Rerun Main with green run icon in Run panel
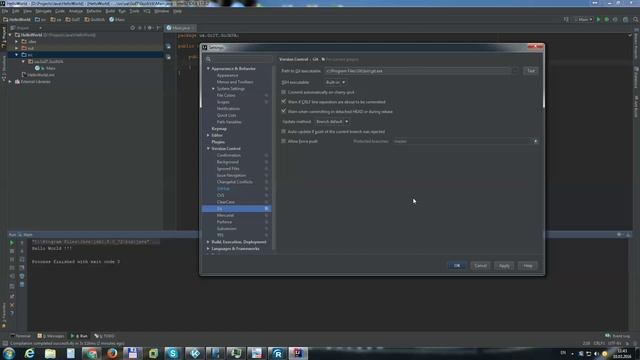This screenshot has height=360, width=640. tap(12, 243)
